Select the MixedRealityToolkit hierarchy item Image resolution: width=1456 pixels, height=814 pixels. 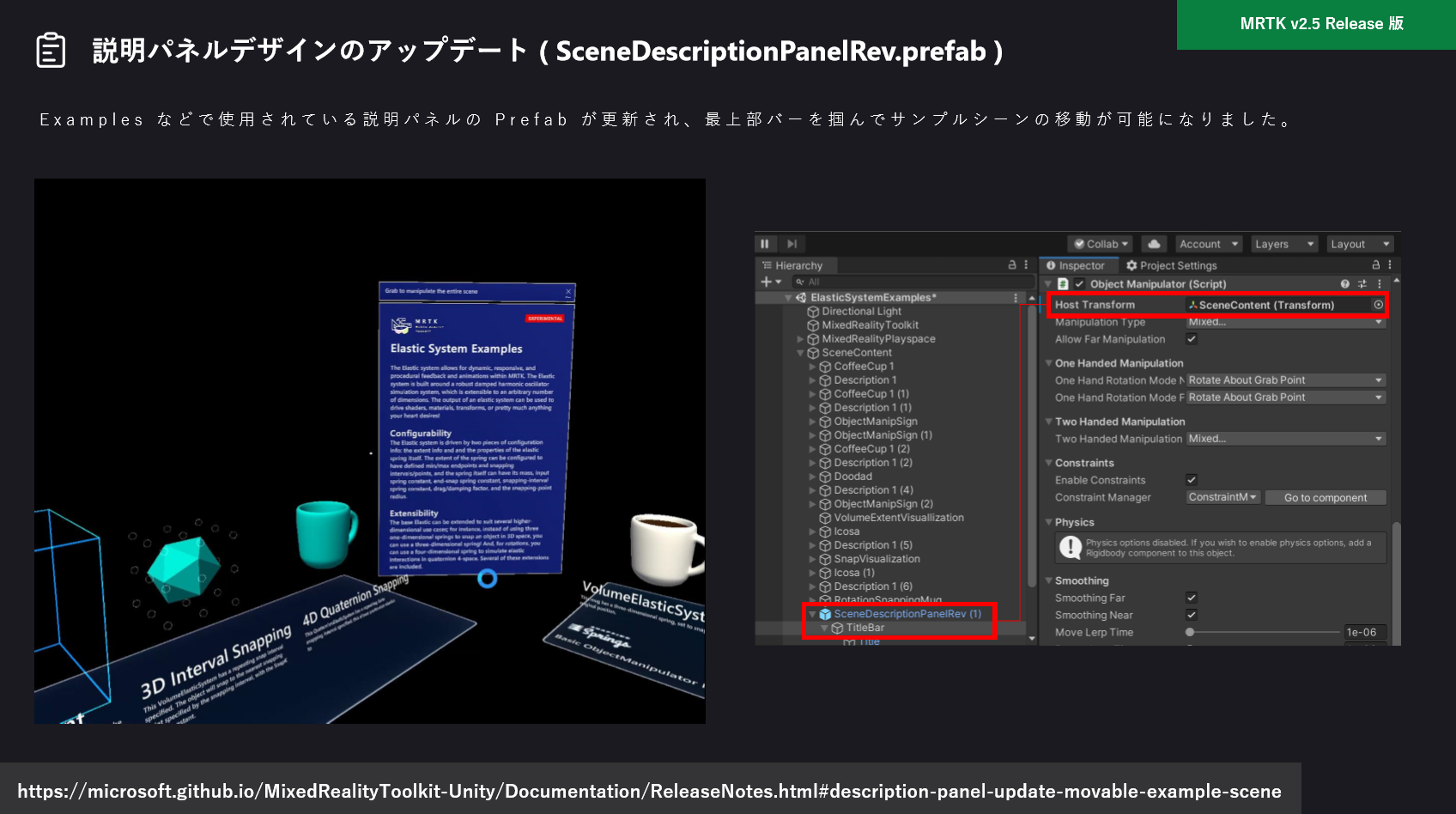pos(870,325)
